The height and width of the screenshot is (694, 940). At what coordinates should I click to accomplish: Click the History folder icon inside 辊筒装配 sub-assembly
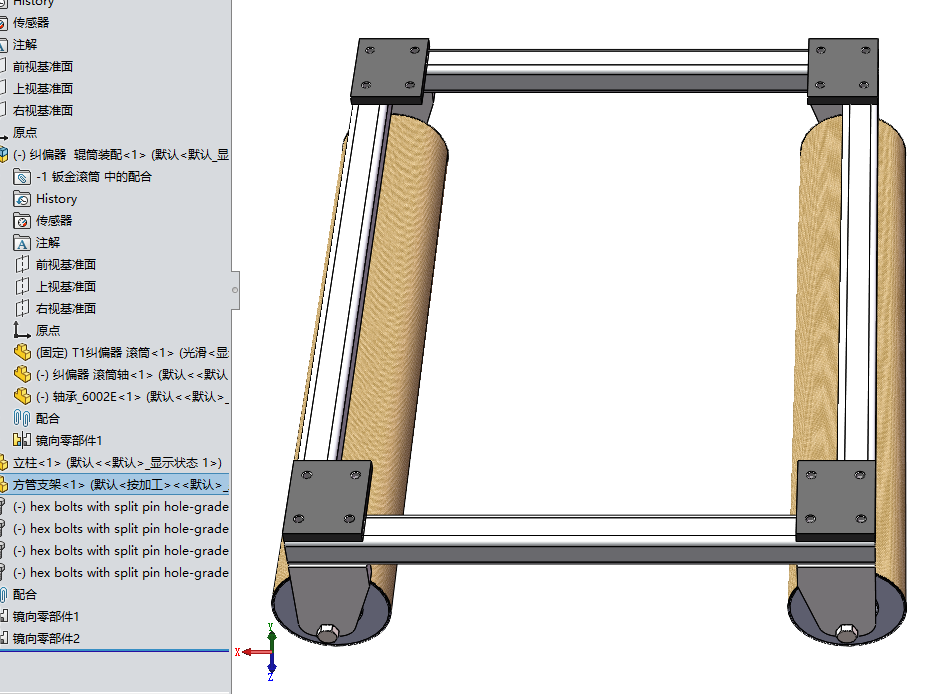22,199
